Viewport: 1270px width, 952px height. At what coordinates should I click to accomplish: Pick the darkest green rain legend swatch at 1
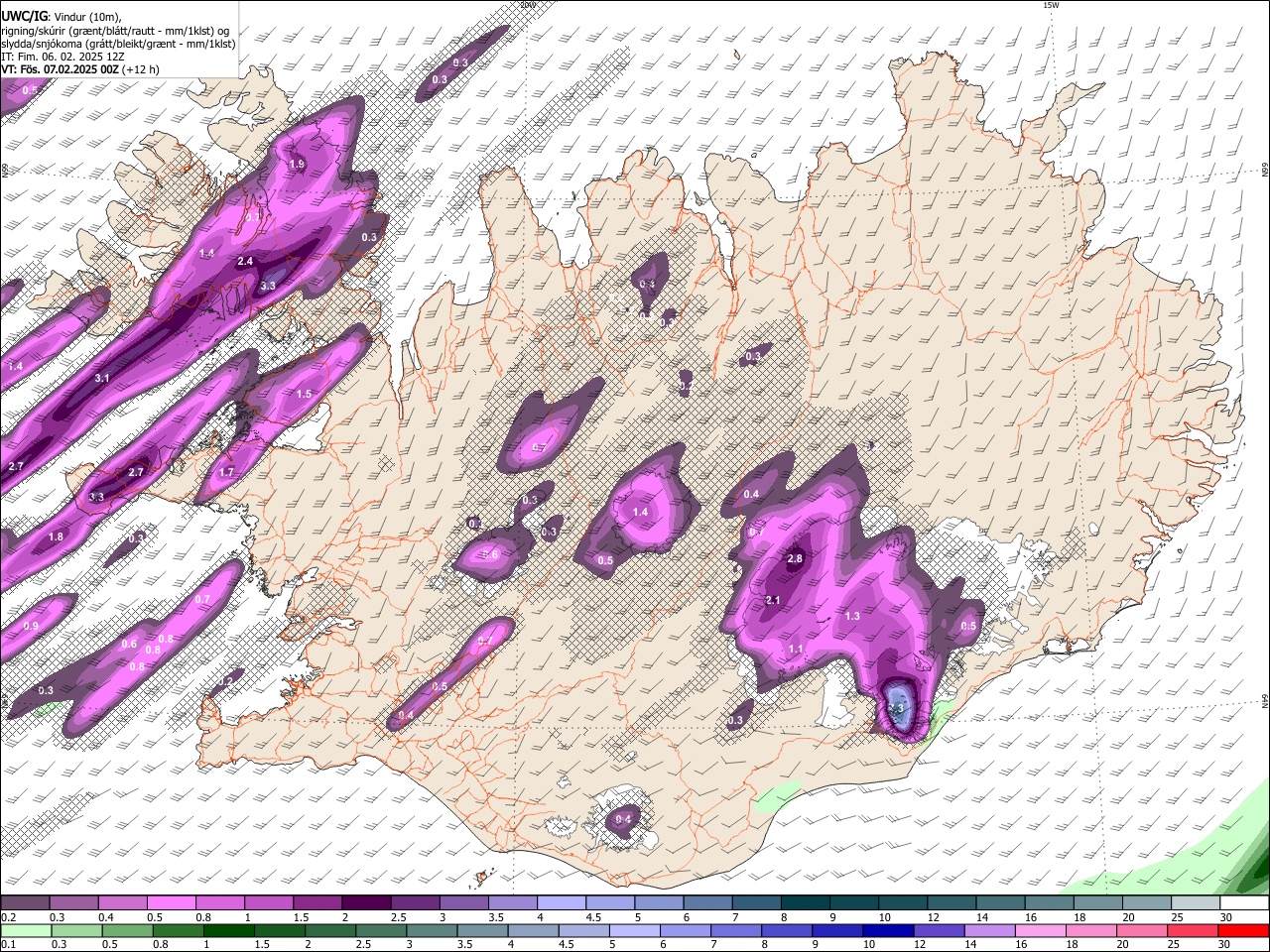[228, 930]
